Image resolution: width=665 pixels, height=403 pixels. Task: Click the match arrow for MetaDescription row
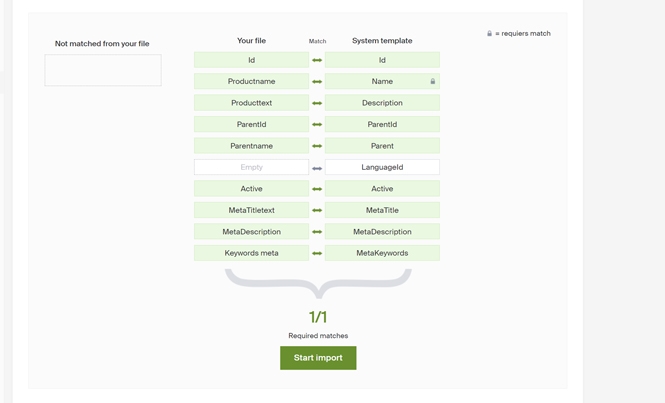click(x=317, y=232)
